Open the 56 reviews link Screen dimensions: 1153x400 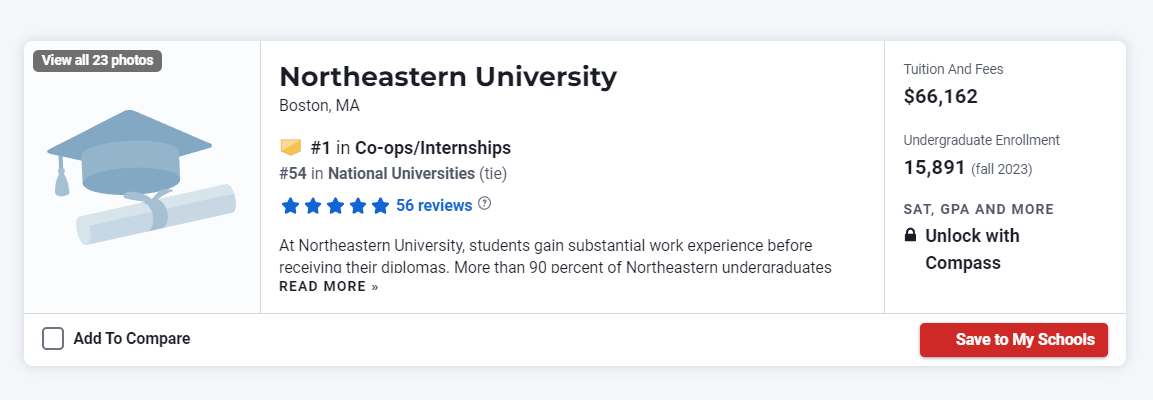[x=434, y=205]
